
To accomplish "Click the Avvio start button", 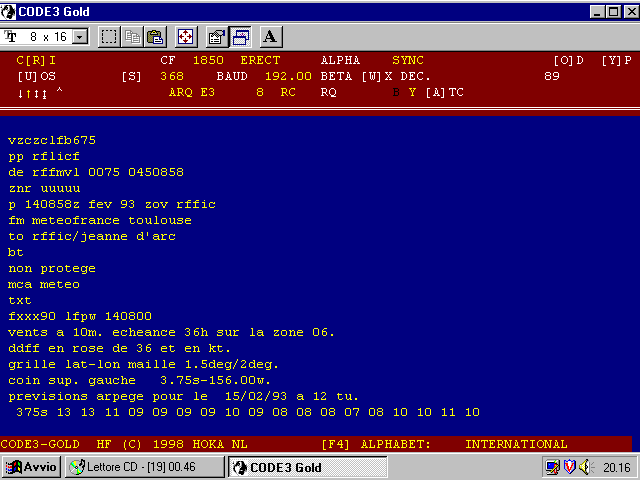I will pyautogui.click(x=32, y=467).
